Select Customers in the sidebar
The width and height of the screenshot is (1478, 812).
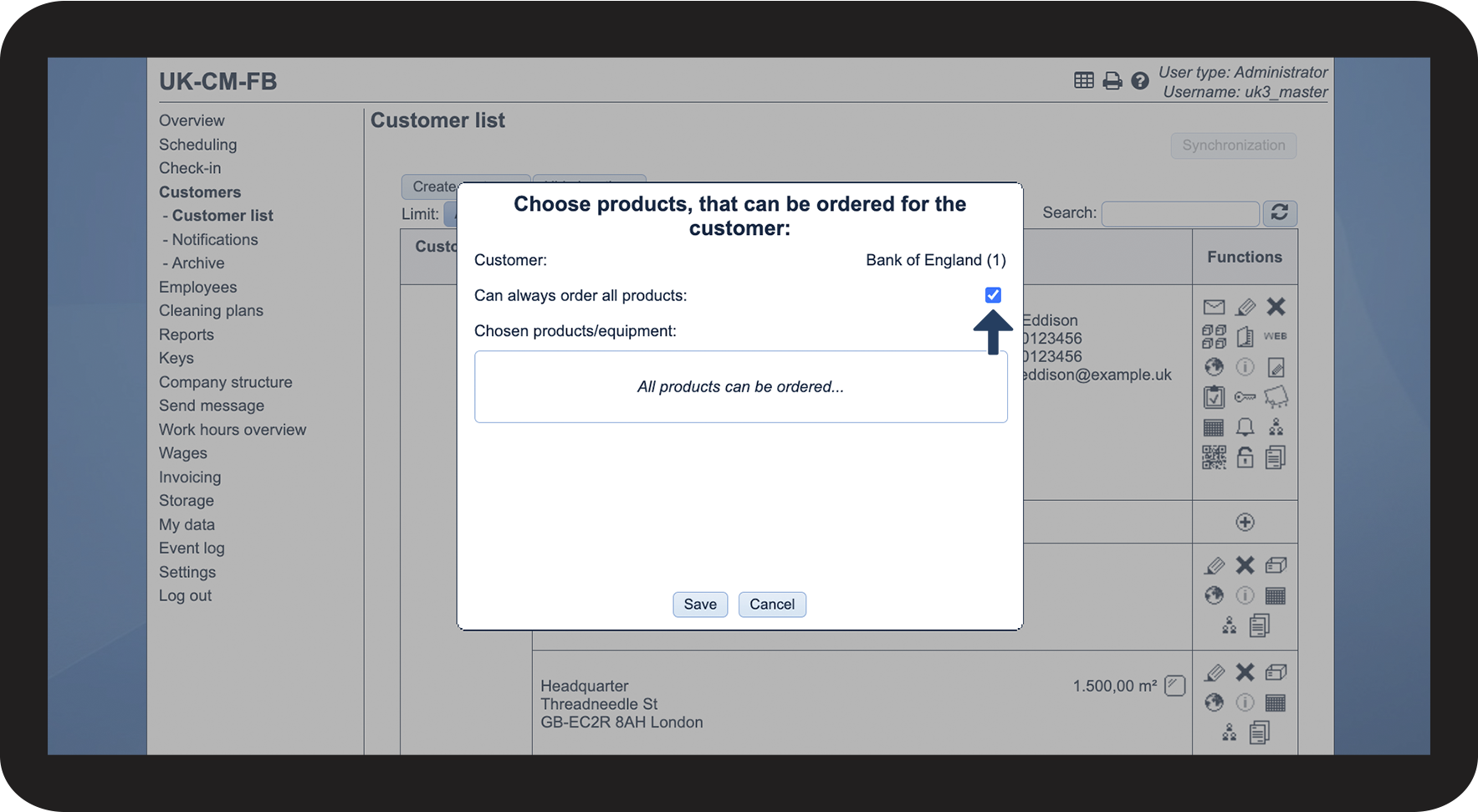point(200,192)
